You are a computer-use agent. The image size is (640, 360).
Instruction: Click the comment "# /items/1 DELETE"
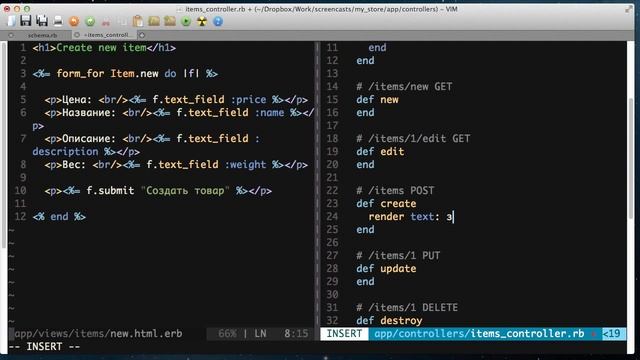click(x=407, y=308)
